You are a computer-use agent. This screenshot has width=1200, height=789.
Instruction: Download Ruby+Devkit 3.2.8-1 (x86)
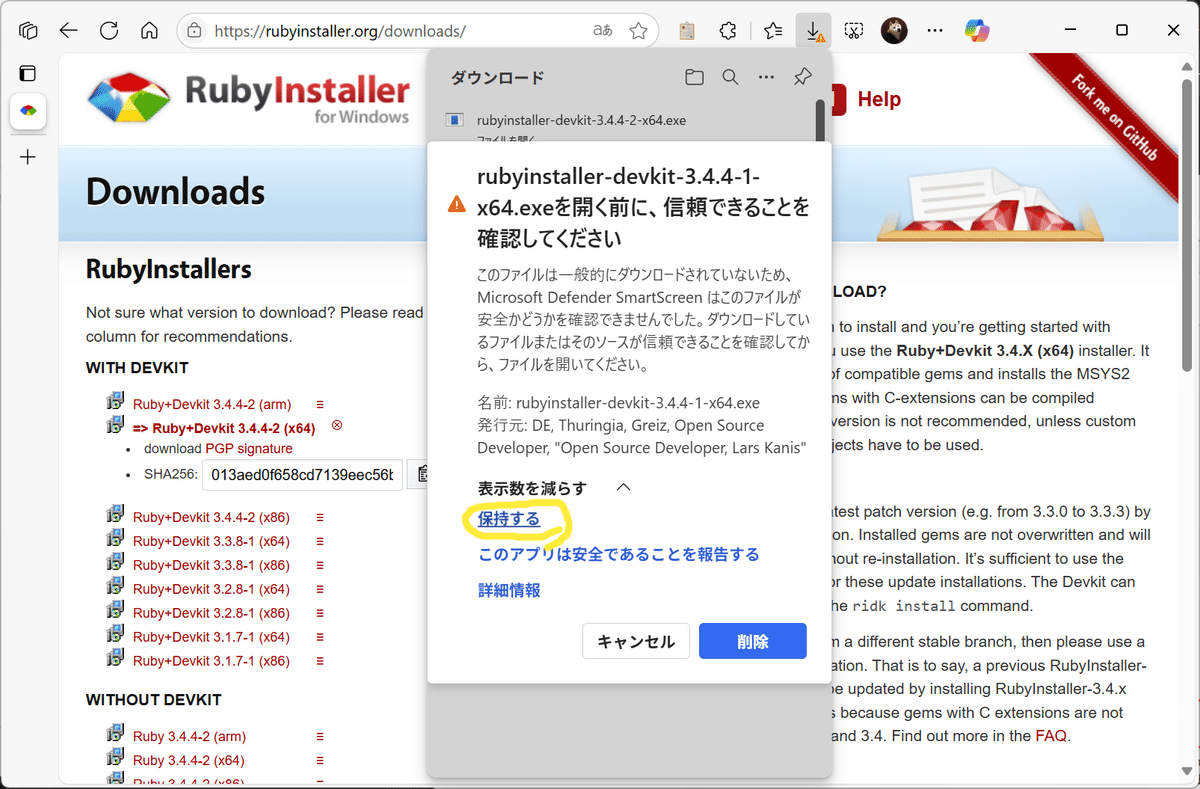coord(211,613)
